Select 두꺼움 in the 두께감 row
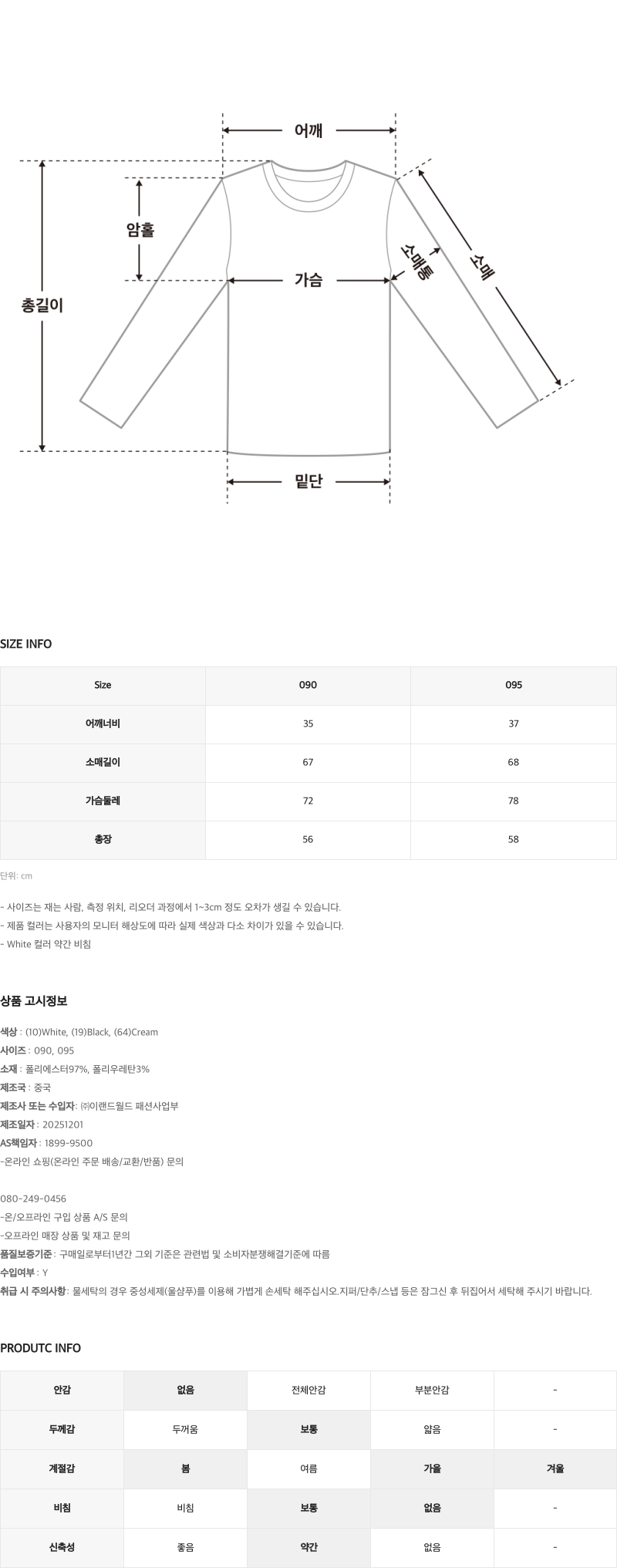This screenshot has width=617, height=1568. pyautogui.click(x=185, y=1429)
